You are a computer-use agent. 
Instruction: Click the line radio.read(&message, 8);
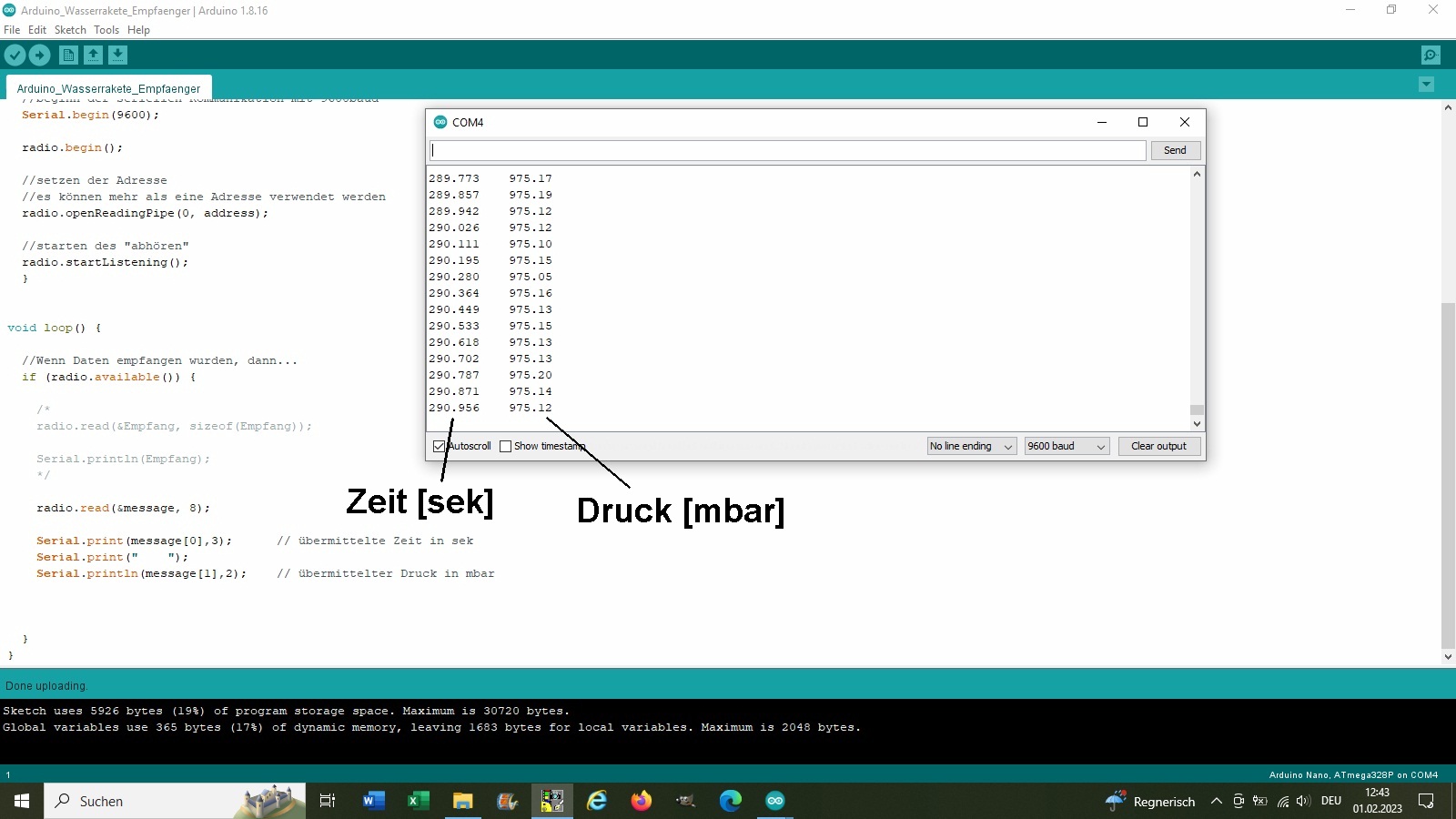click(x=123, y=508)
